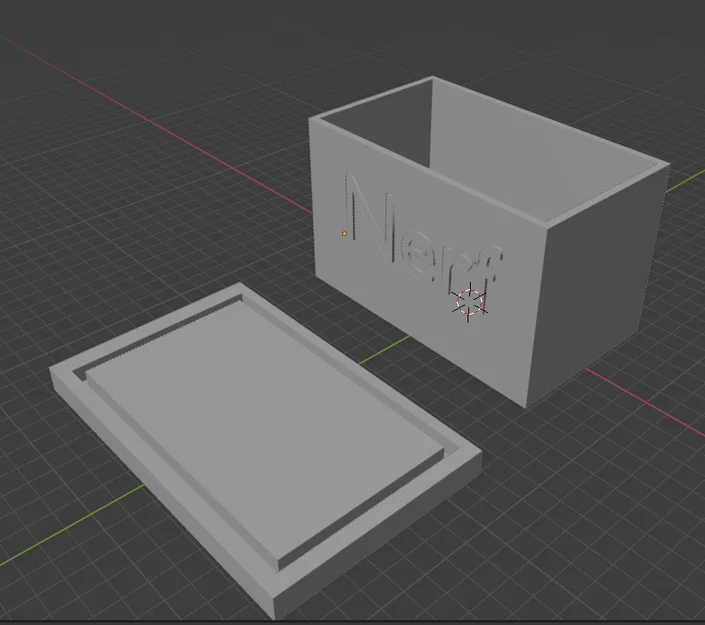Click the orange origin dot beside the Nerf text
Image resolution: width=705 pixels, height=625 pixels.
(344, 233)
